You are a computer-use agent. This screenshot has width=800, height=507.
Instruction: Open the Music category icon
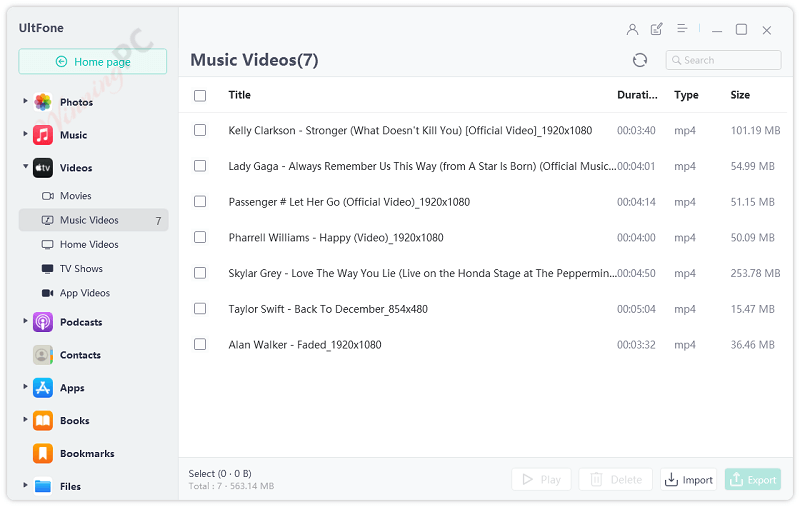[43, 135]
